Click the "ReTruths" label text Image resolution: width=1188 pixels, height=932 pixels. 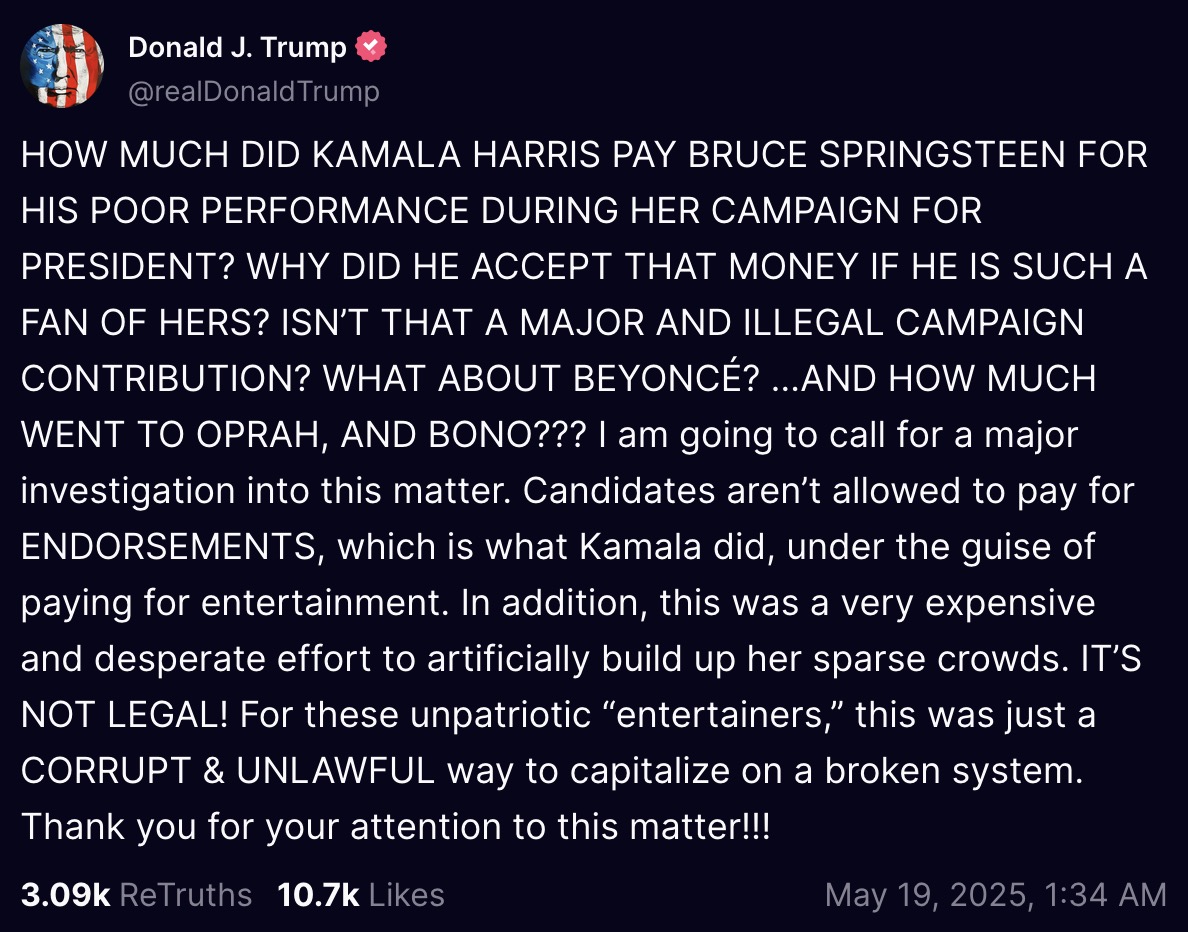[186, 894]
